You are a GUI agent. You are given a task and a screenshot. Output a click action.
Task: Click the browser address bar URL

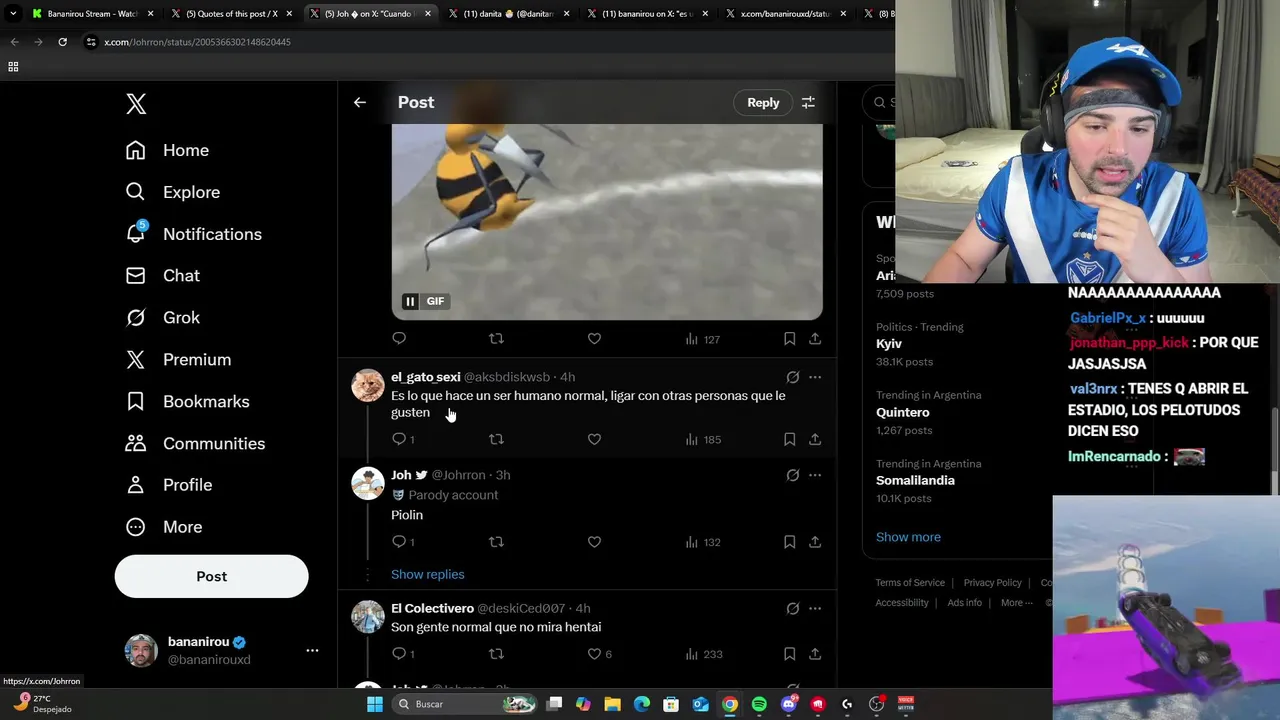198,42
